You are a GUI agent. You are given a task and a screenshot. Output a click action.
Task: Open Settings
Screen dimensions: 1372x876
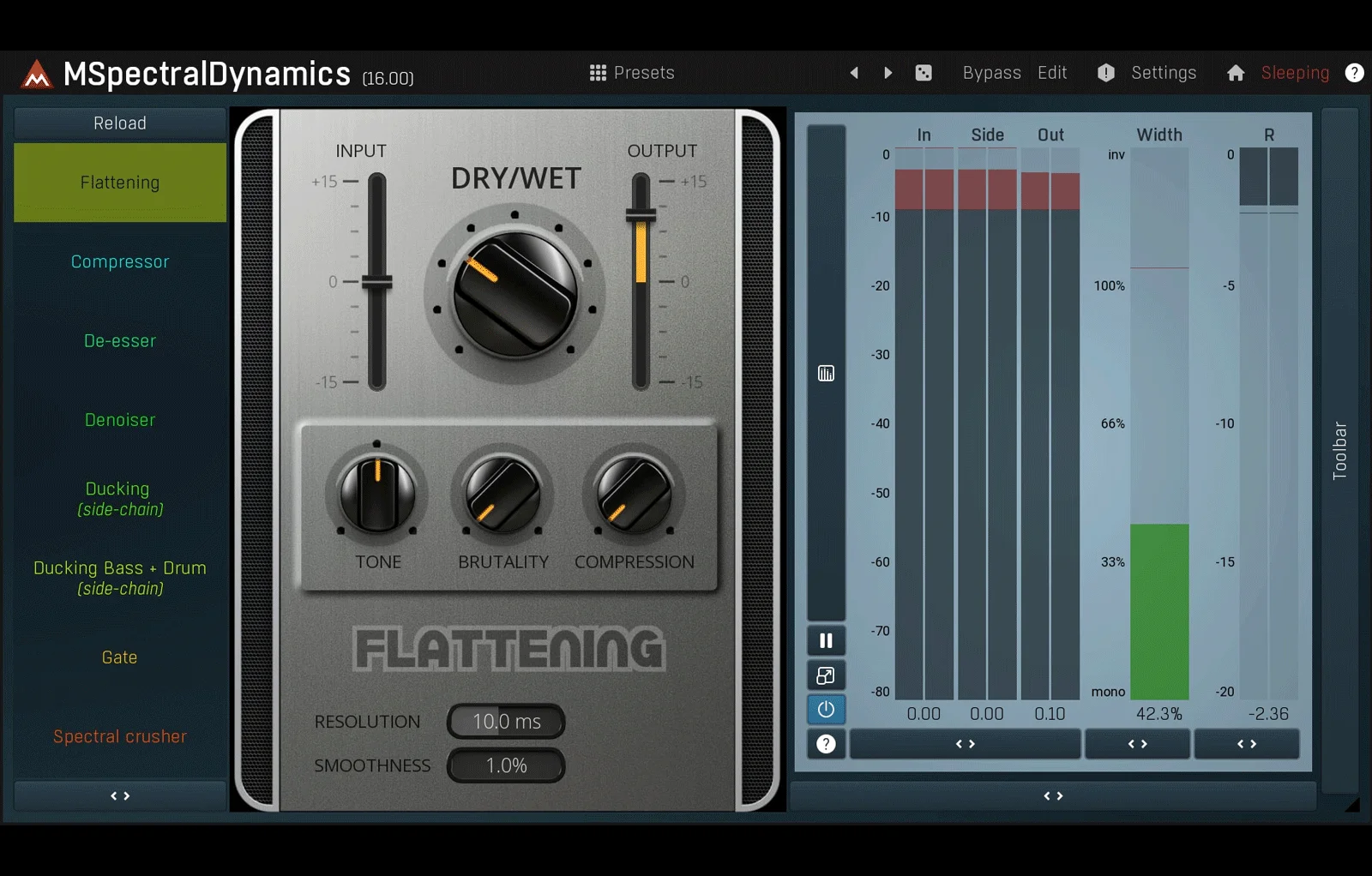(x=1164, y=73)
